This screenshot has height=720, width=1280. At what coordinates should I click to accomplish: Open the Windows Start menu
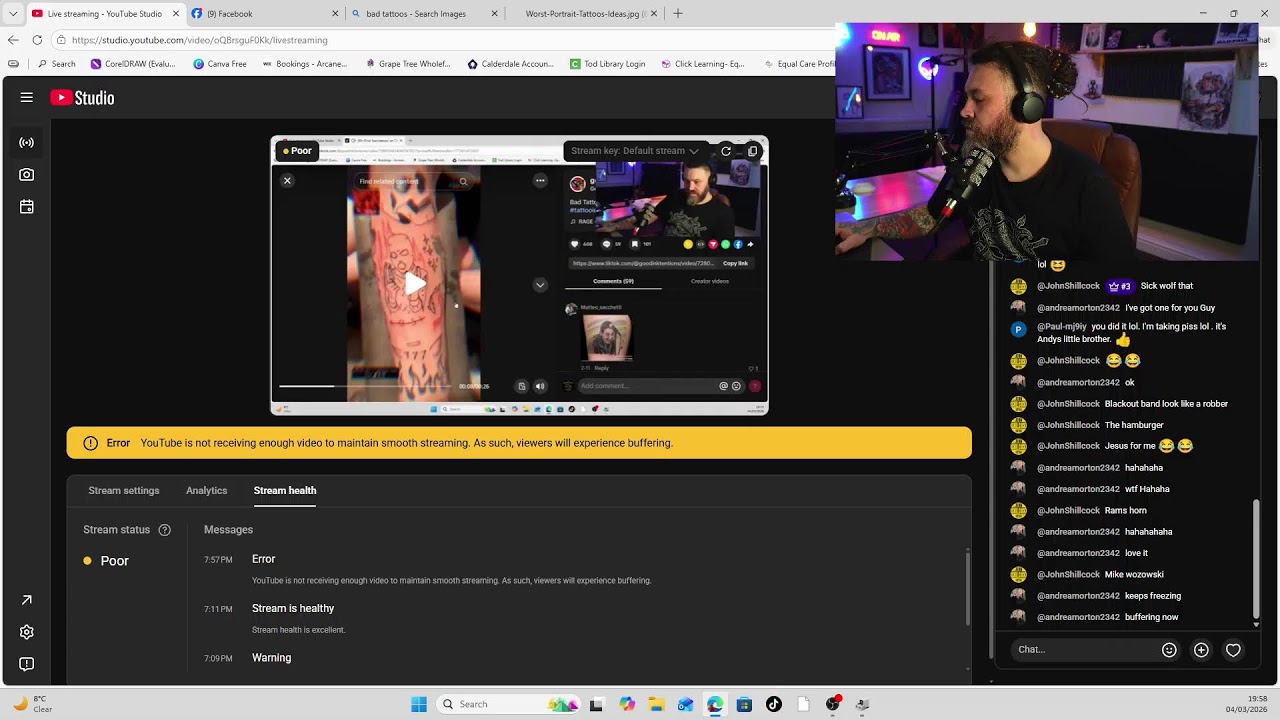pos(419,704)
